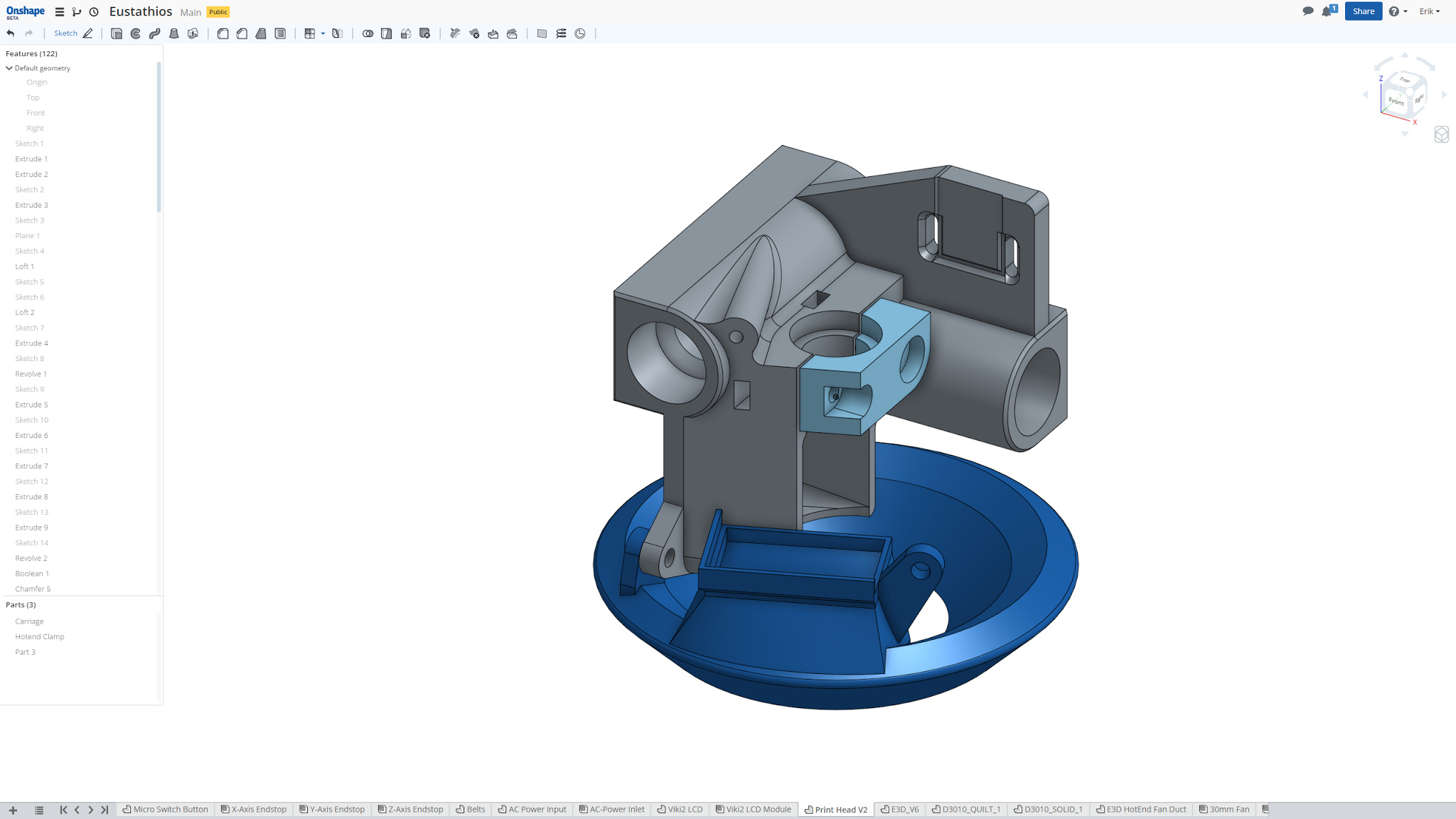1456x819 pixels.
Task: Click the Front face of view cube
Action: point(1396,102)
